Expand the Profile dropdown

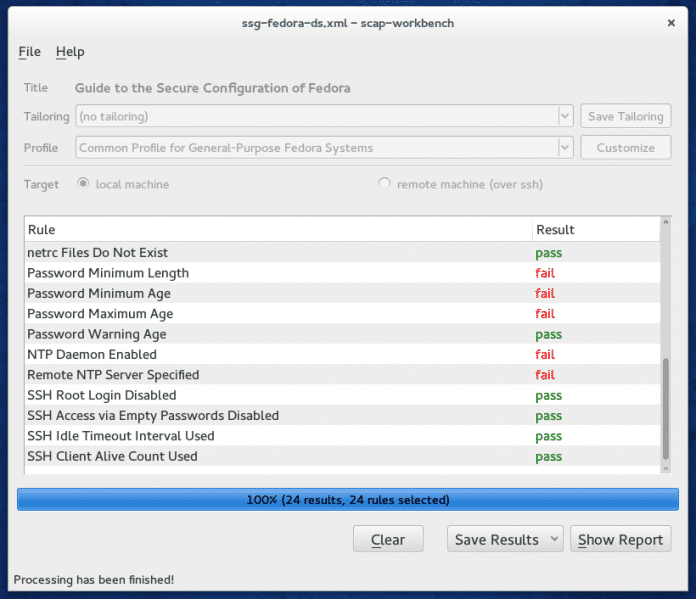[565, 148]
